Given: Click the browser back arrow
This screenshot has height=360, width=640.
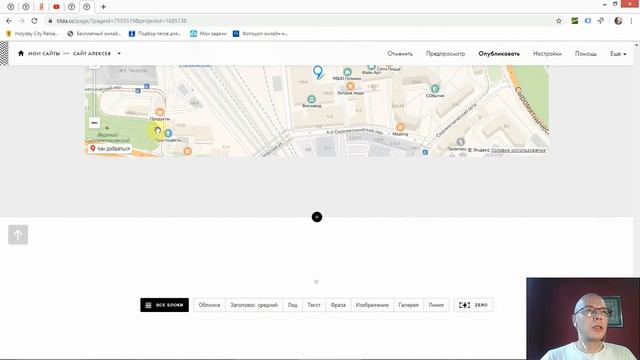Looking at the screenshot, I should (x=9, y=21).
